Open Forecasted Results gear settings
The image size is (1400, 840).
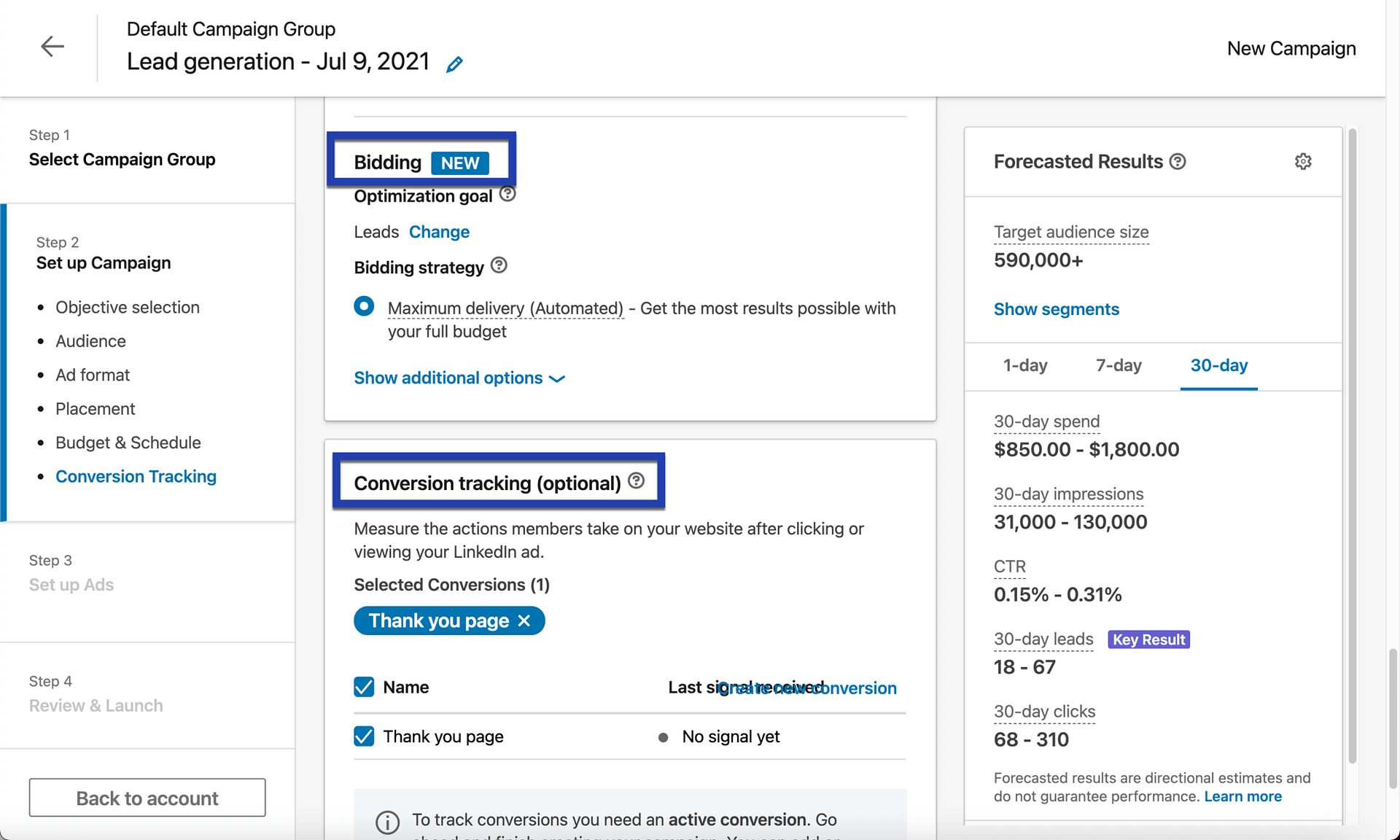(1303, 161)
